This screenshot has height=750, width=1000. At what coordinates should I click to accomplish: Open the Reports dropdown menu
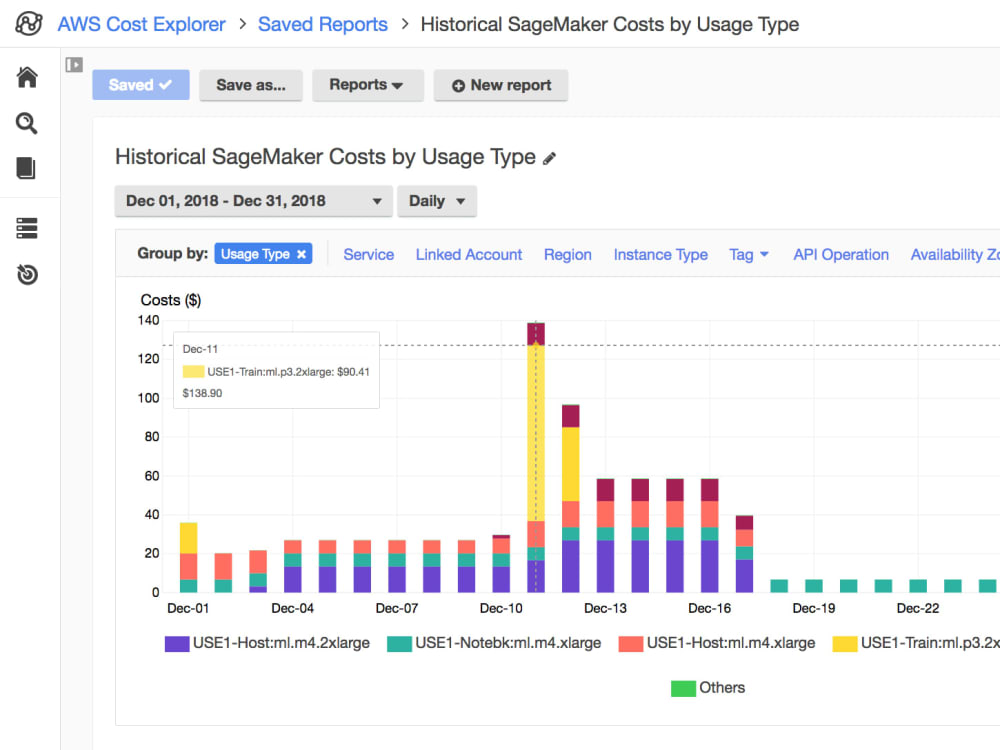pyautogui.click(x=367, y=85)
